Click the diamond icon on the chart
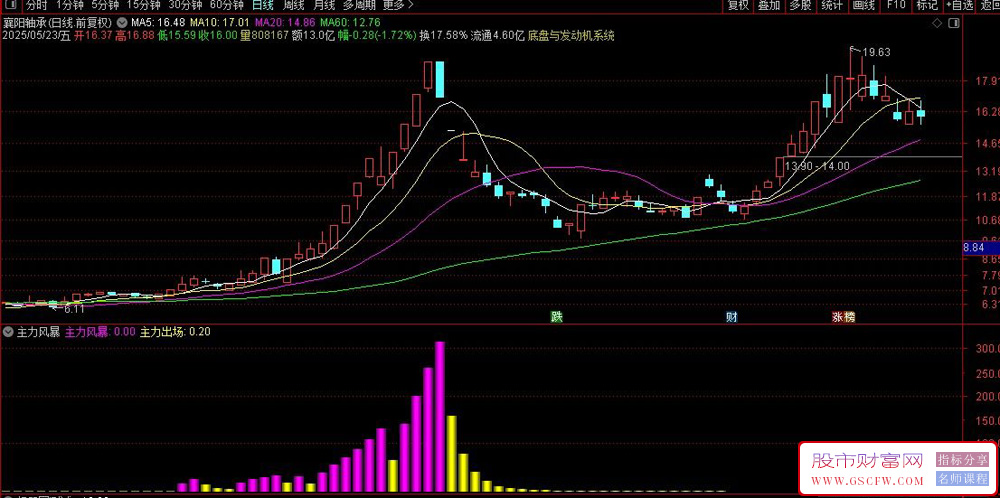 (937, 23)
